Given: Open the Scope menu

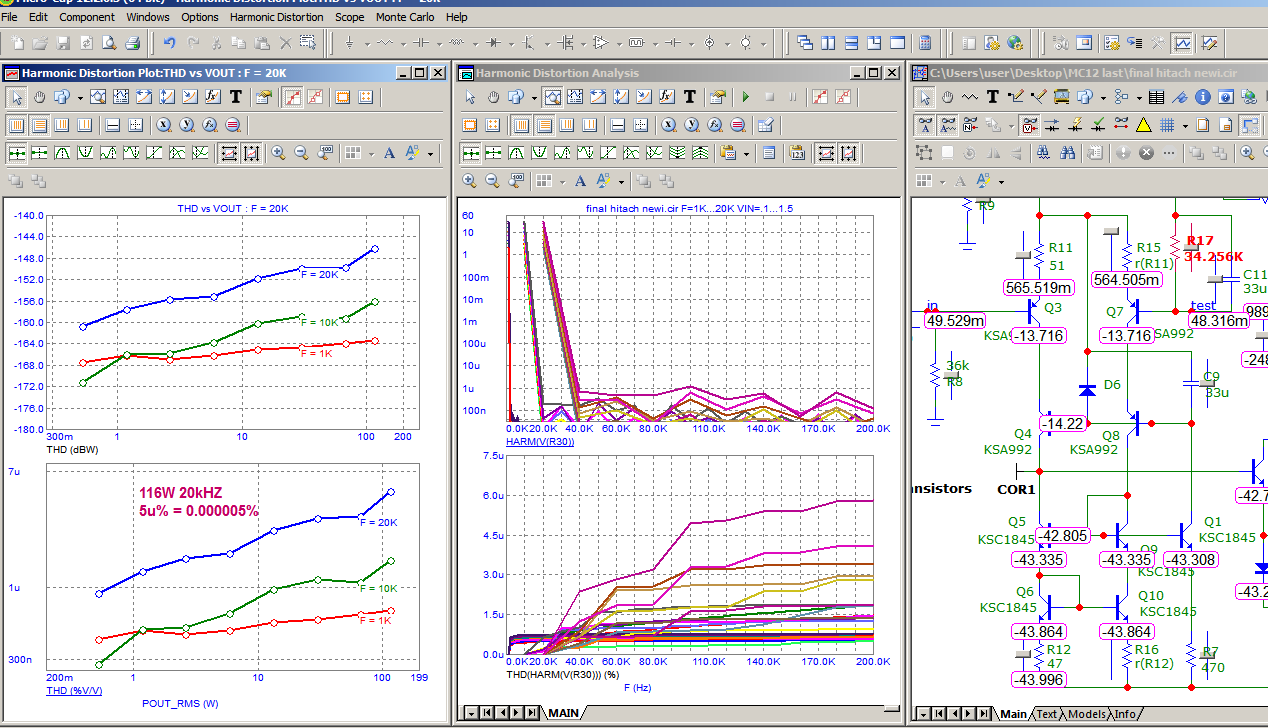Looking at the screenshot, I should (350, 17).
